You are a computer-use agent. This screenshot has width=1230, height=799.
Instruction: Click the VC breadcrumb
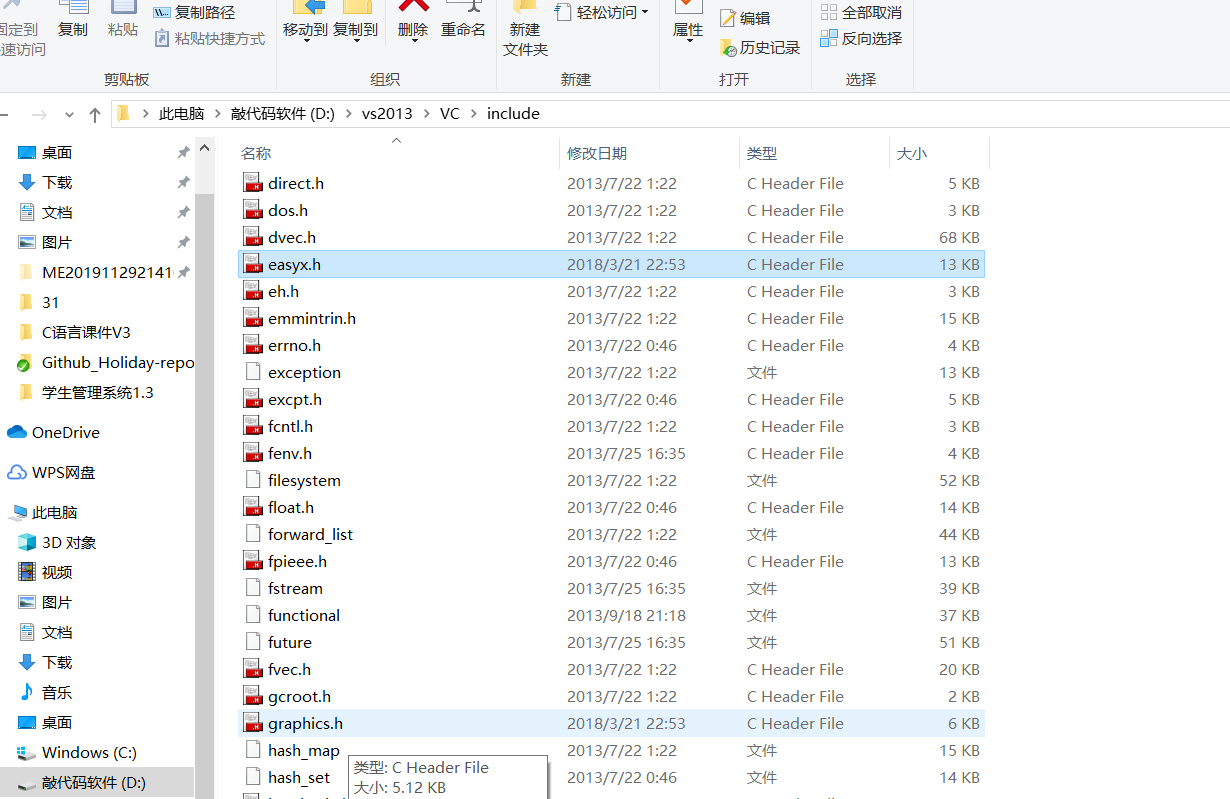tap(450, 114)
